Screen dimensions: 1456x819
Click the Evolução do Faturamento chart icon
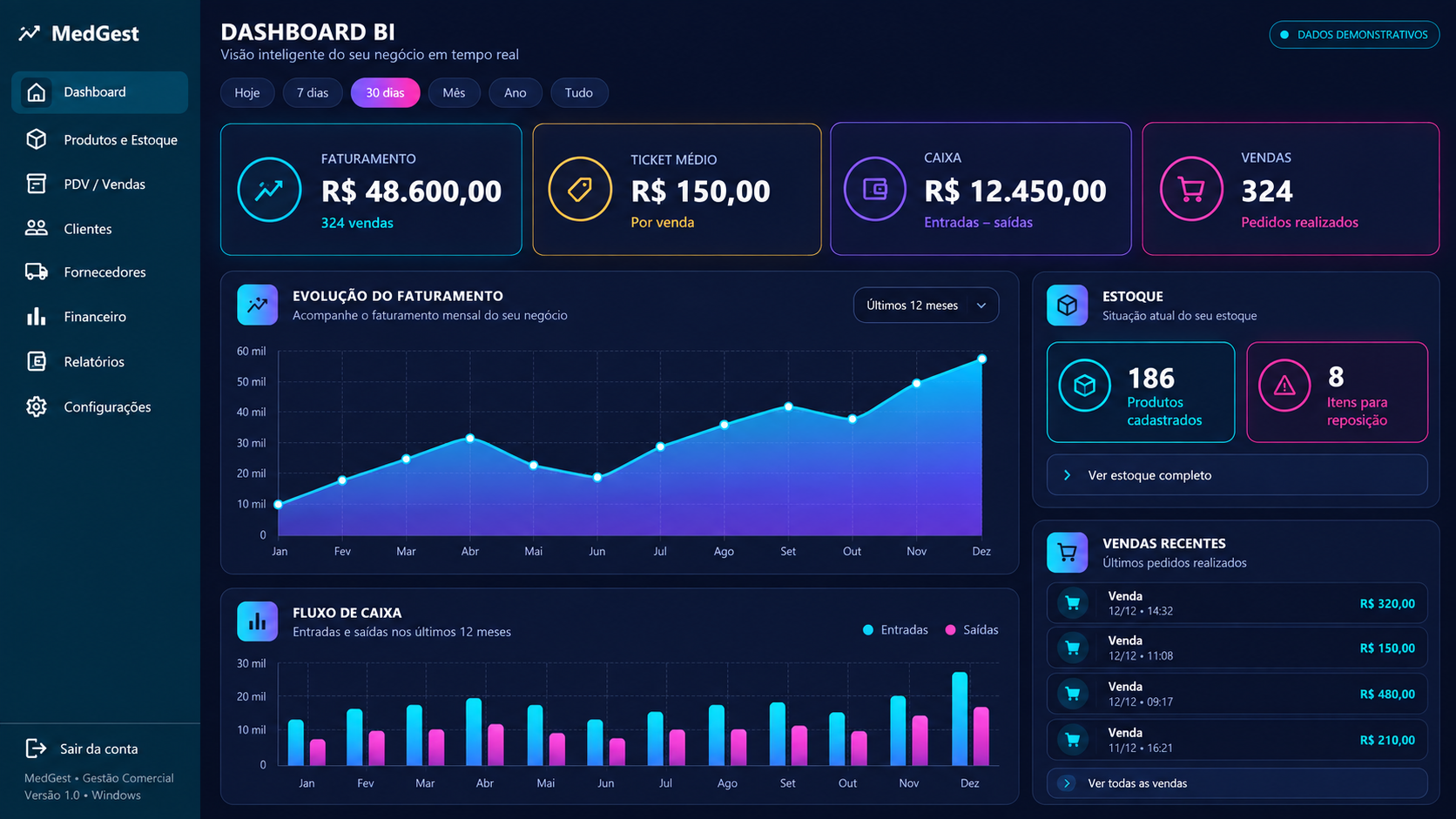pos(257,305)
